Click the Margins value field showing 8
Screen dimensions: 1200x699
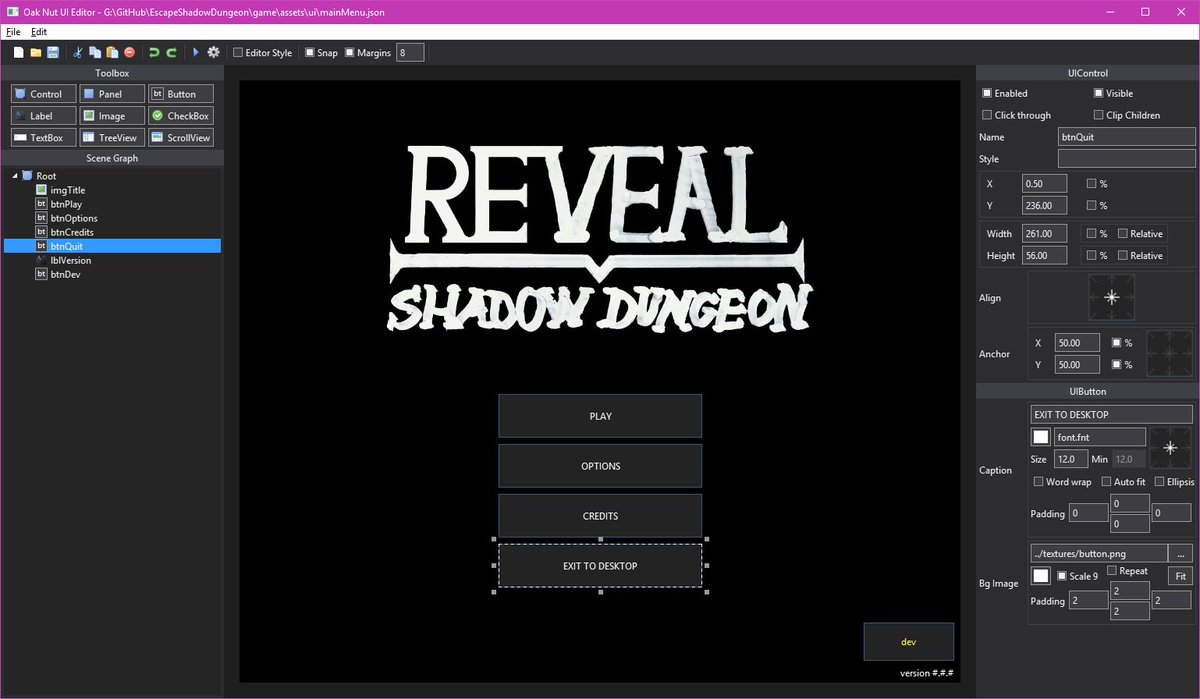pyautogui.click(x=410, y=52)
